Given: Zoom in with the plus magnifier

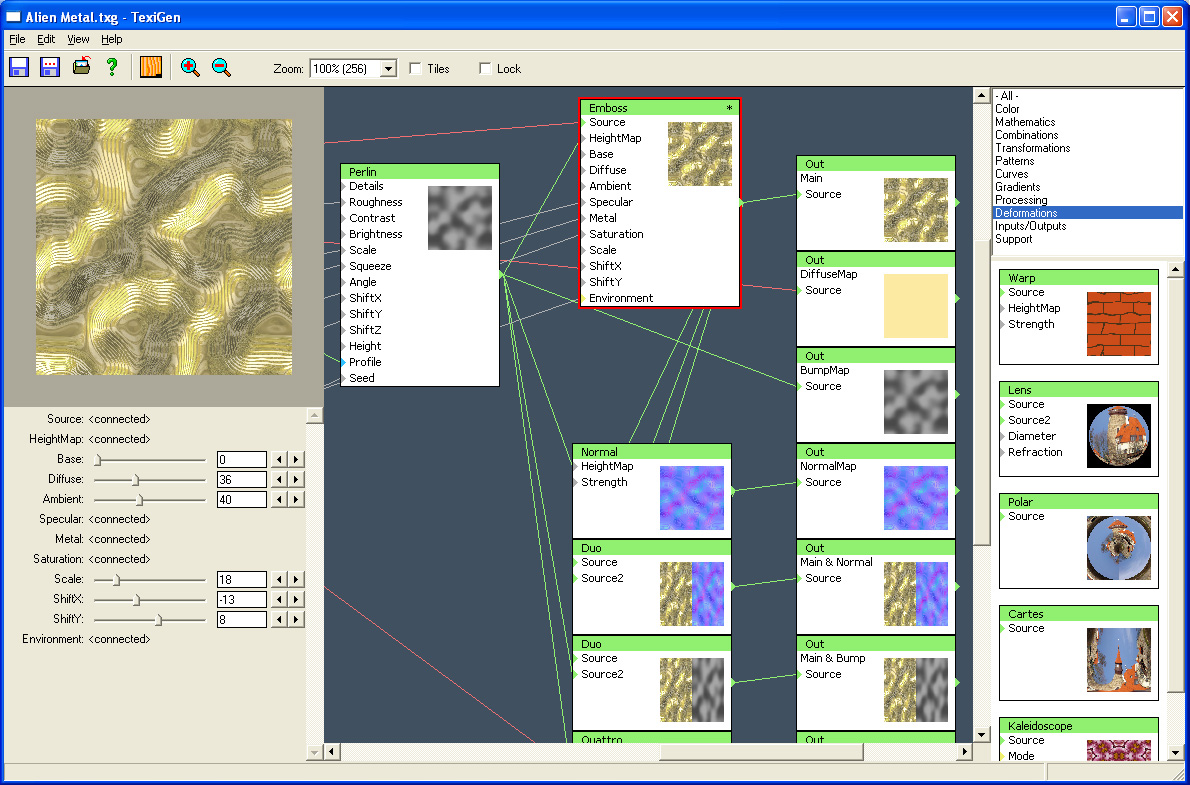Looking at the screenshot, I should (x=190, y=68).
